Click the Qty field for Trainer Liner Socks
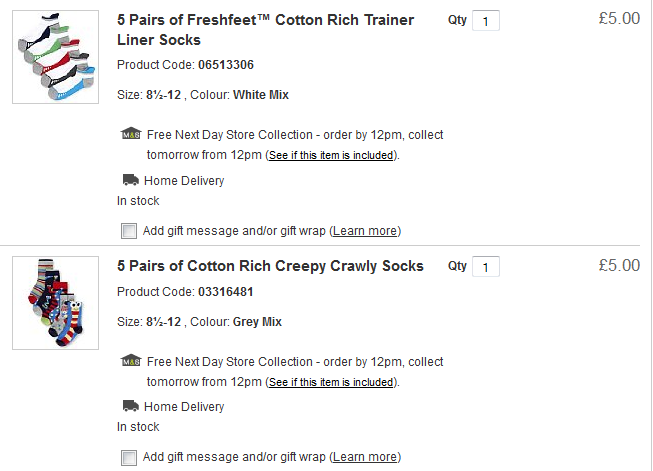The width and height of the screenshot is (653, 471). click(485, 21)
